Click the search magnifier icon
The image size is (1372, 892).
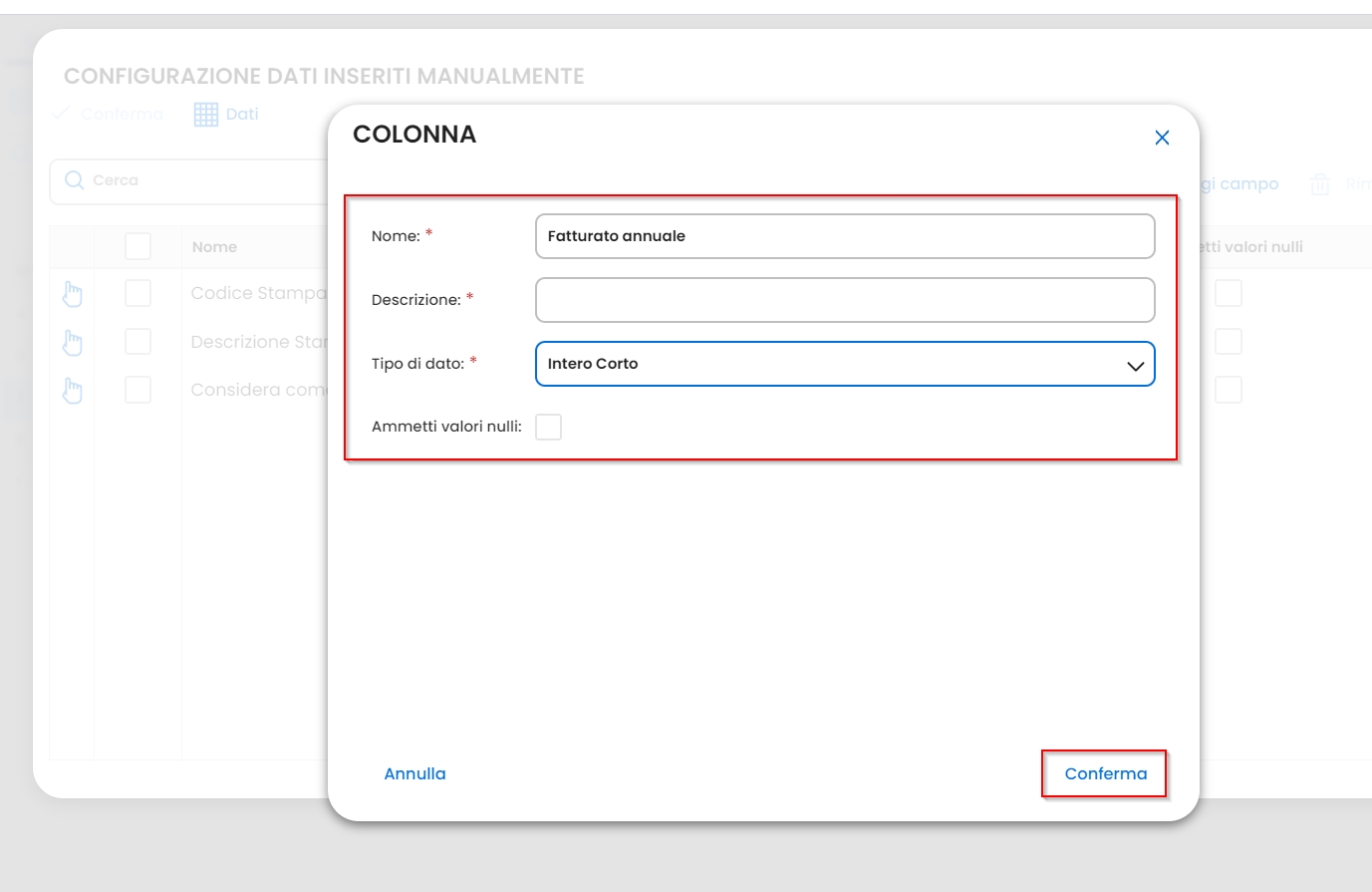(x=74, y=180)
